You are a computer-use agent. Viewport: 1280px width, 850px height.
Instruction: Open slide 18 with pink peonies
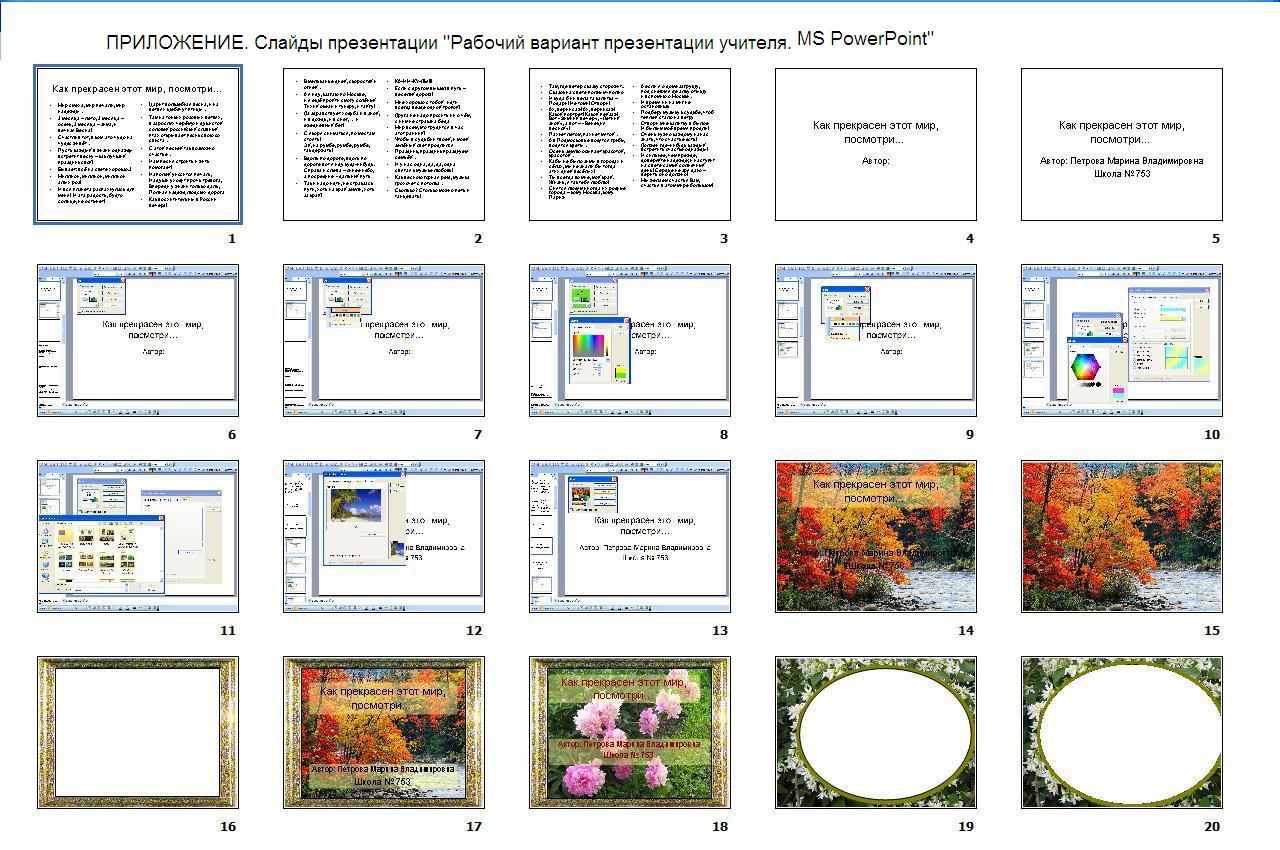(x=630, y=732)
